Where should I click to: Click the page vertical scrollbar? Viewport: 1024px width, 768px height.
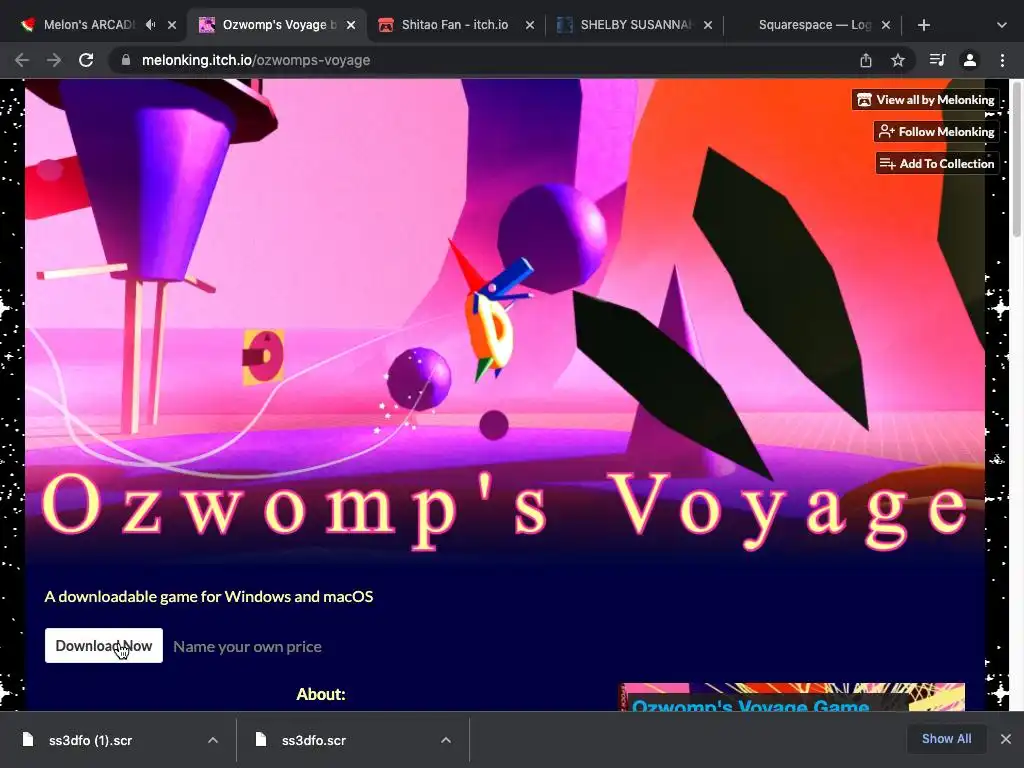click(x=1016, y=160)
